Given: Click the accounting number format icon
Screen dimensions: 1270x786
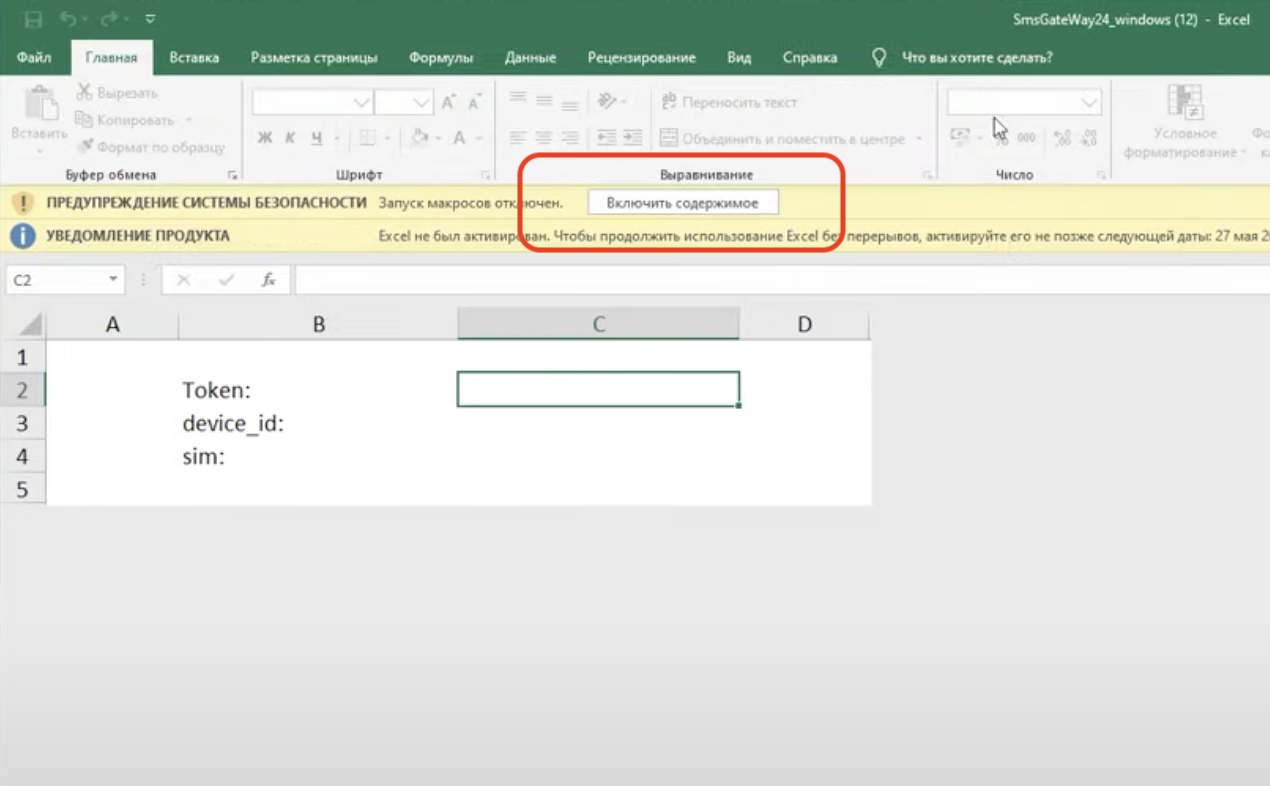Looking at the screenshot, I should point(960,138).
